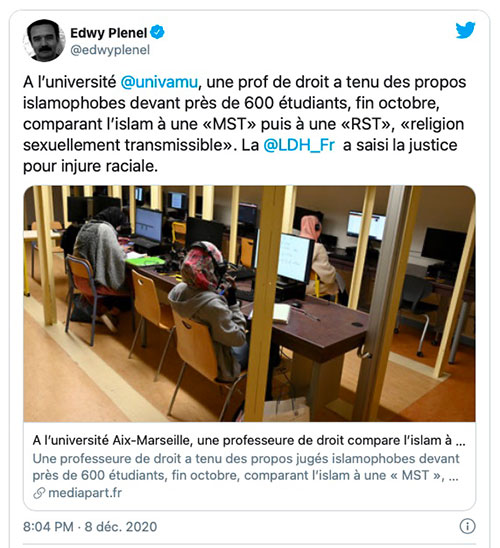Click the article description preview text
500x548 pixels.
[246, 467]
